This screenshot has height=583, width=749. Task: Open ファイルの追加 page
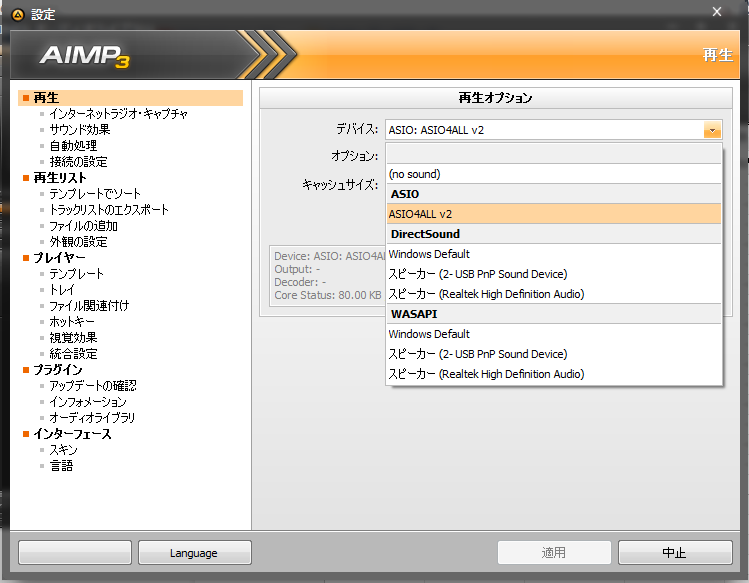(x=83, y=226)
